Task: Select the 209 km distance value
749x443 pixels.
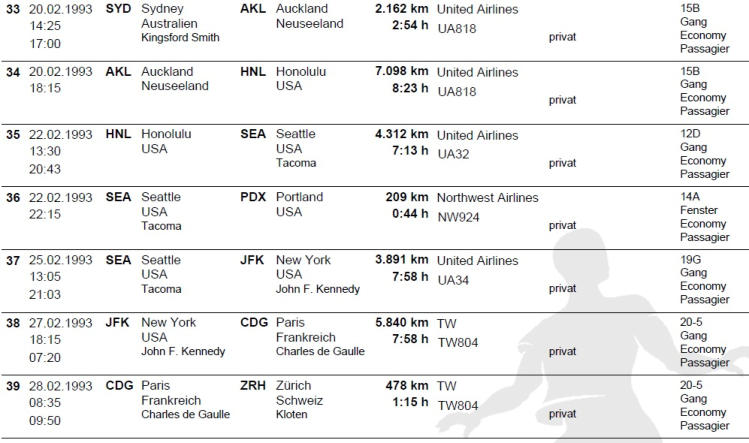Action: coord(407,197)
